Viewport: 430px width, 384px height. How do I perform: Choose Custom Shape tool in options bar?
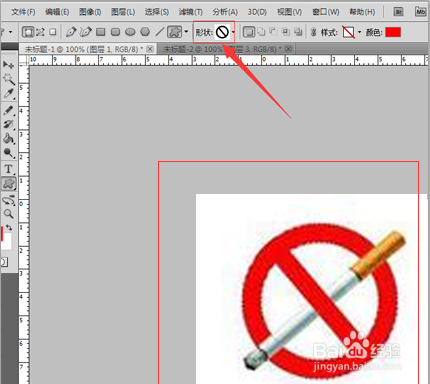(175, 32)
